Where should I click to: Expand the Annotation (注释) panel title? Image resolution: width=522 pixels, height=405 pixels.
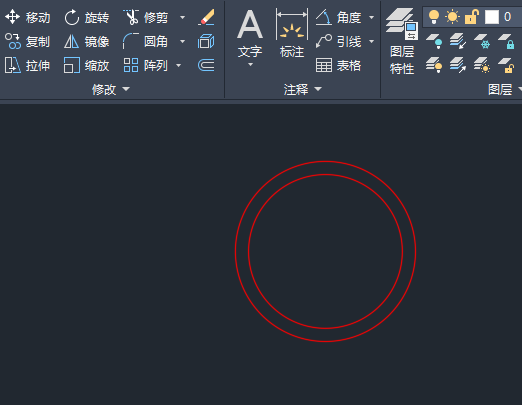[303, 89]
